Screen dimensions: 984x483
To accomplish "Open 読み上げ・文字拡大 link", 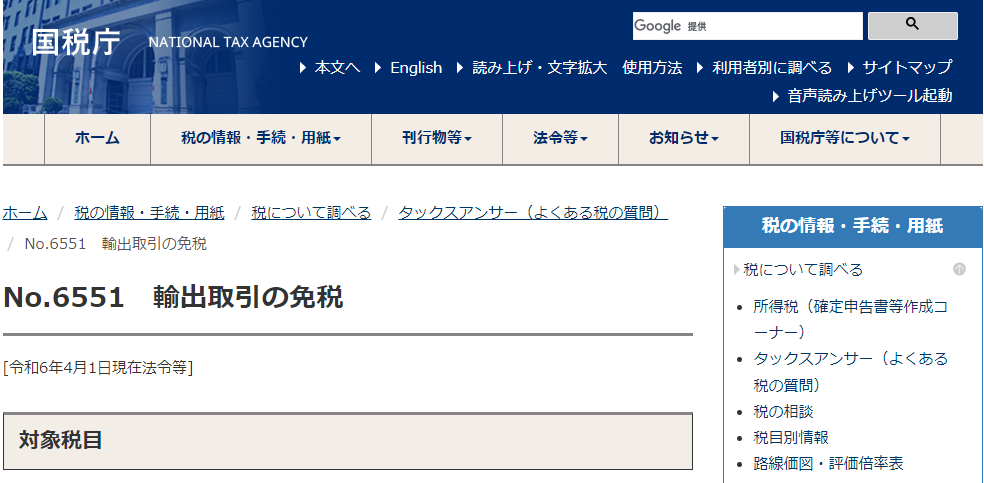I will point(540,68).
